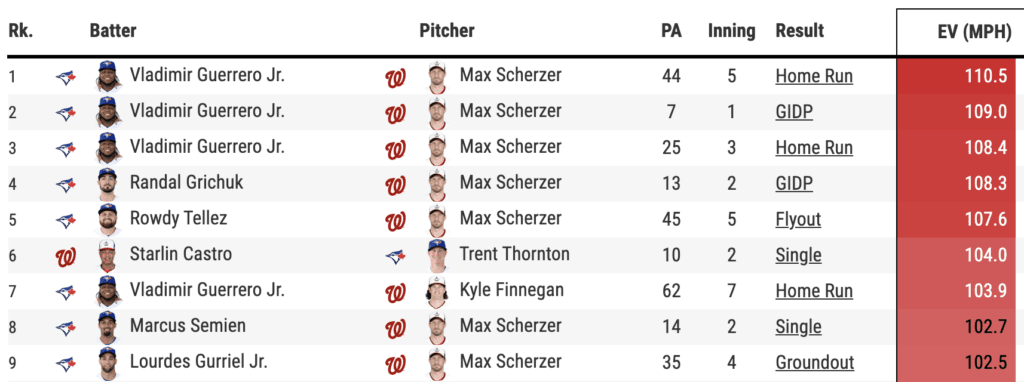Sort by the Inning column header

[x=731, y=31]
